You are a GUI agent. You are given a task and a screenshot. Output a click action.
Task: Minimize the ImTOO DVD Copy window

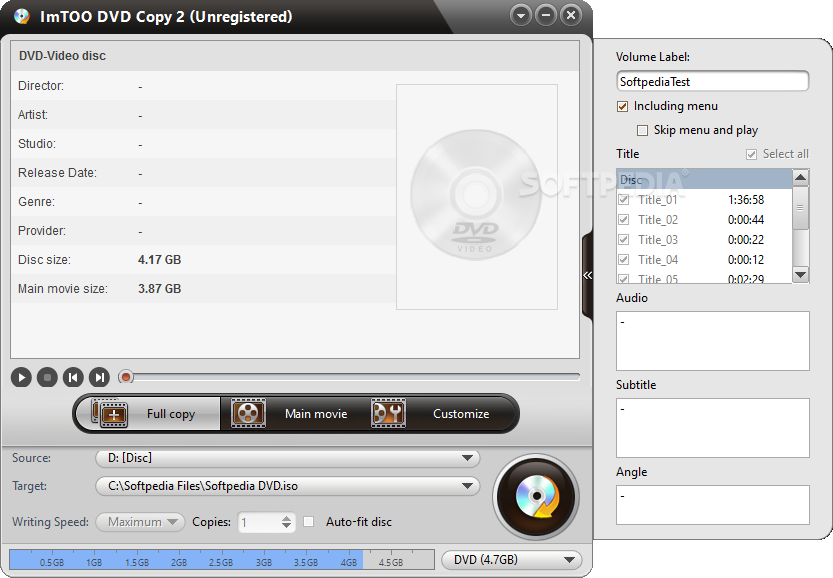pos(546,15)
